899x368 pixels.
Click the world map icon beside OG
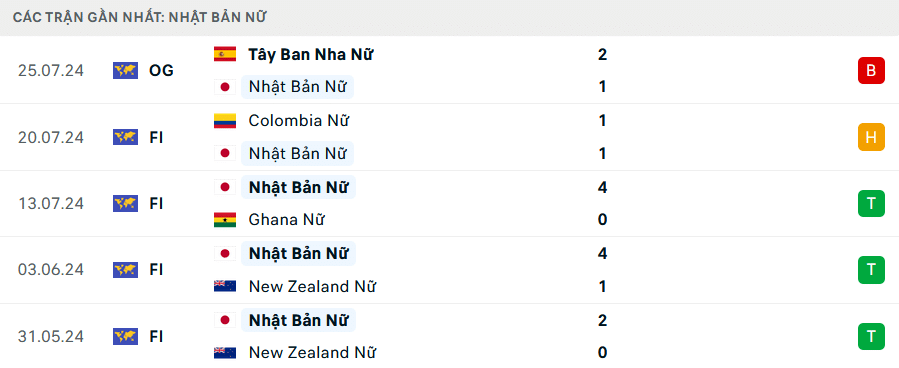click(125, 71)
